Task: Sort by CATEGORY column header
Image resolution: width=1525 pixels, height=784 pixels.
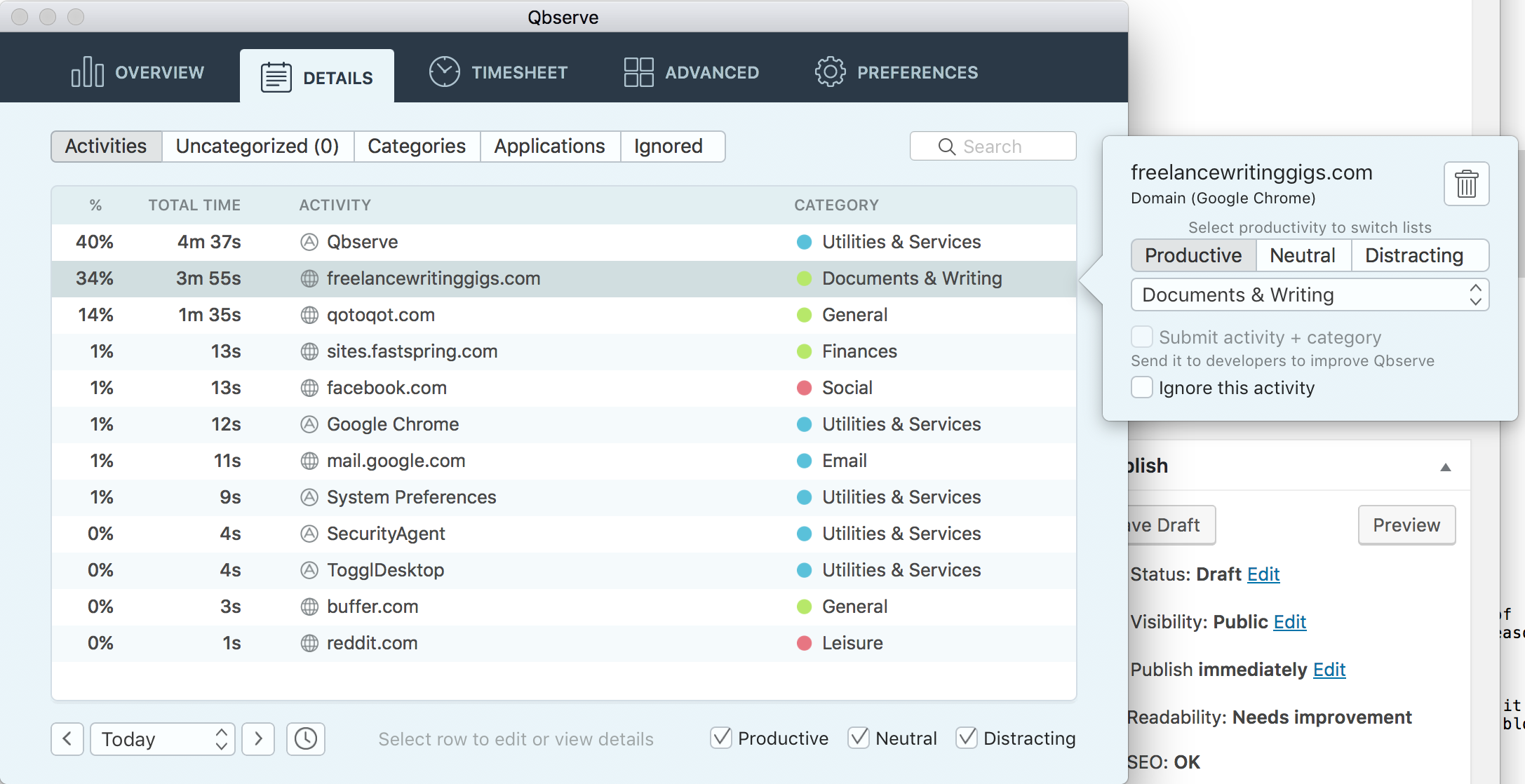Action: [836, 205]
